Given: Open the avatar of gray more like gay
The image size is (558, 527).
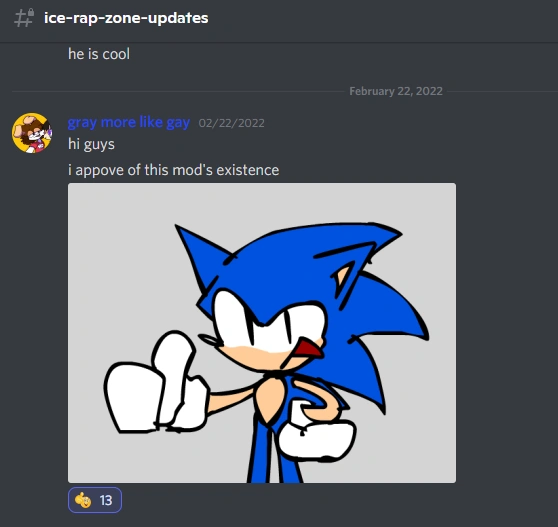Looking at the screenshot, I should click(32, 133).
